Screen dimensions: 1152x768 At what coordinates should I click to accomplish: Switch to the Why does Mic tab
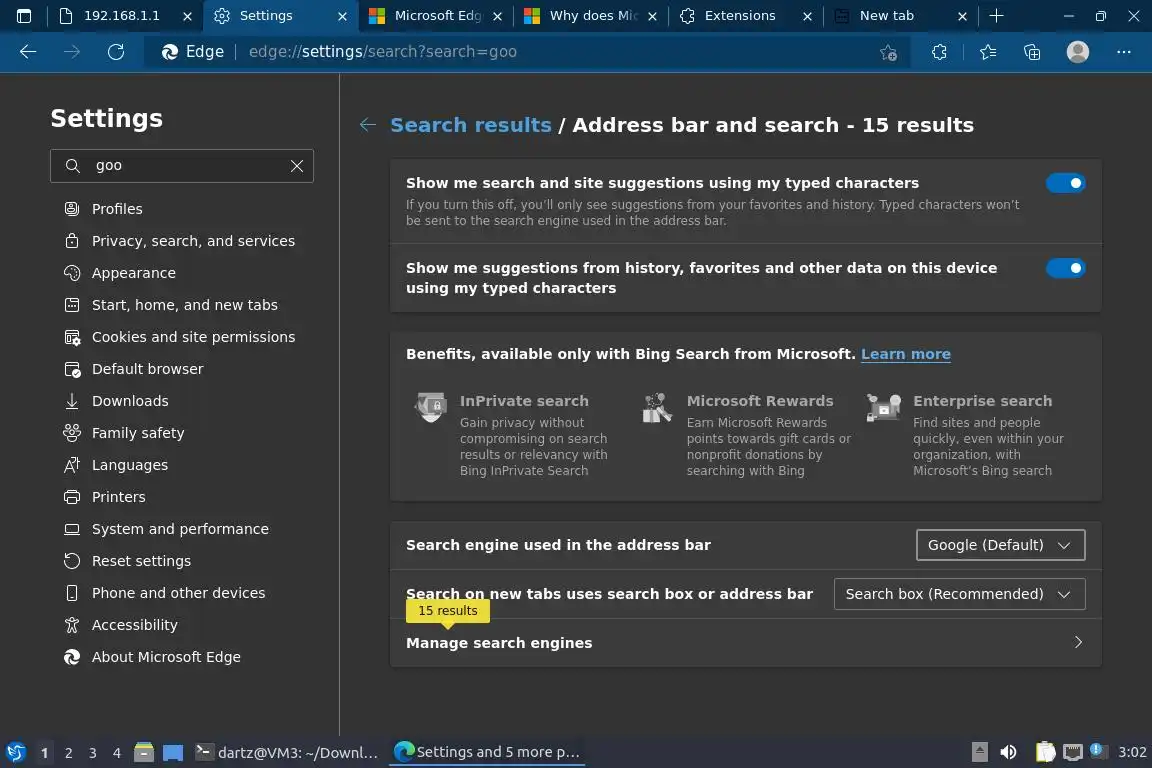593,15
